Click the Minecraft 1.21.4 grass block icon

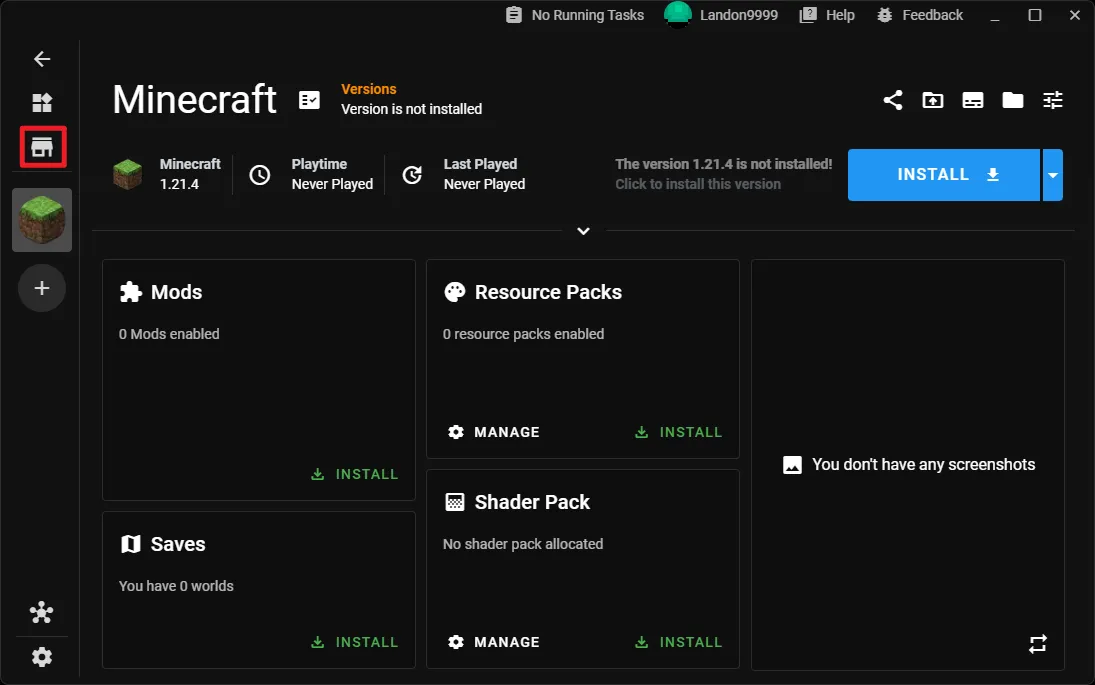(127, 174)
